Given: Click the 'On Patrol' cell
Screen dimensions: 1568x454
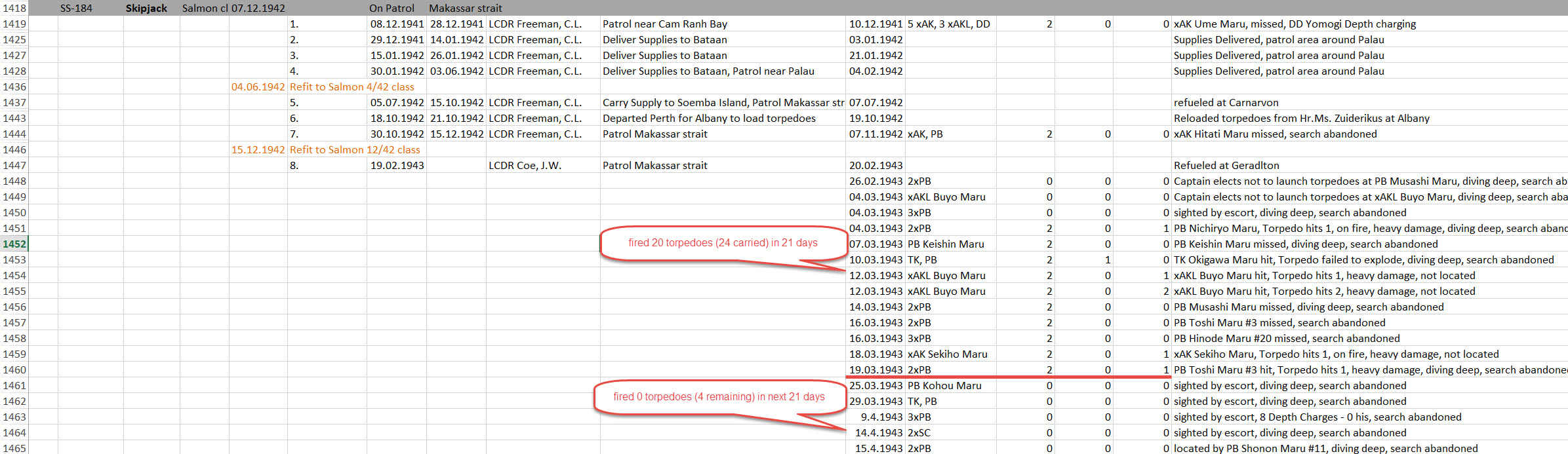Looking at the screenshot, I should [392, 8].
